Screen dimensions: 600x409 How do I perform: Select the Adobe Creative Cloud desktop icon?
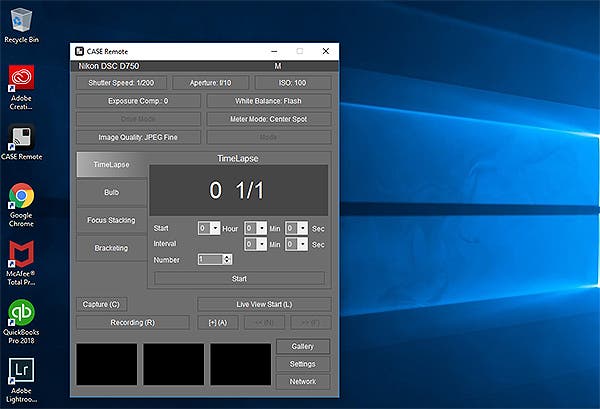(x=21, y=87)
